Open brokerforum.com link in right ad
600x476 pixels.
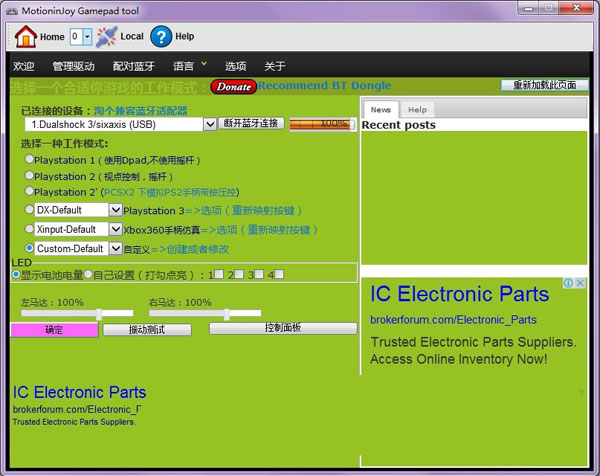(453, 320)
